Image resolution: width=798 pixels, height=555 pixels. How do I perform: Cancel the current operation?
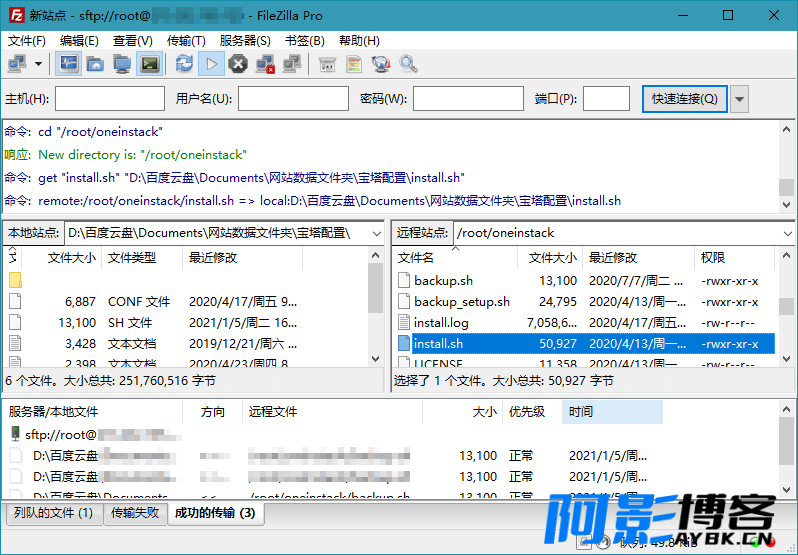point(238,64)
